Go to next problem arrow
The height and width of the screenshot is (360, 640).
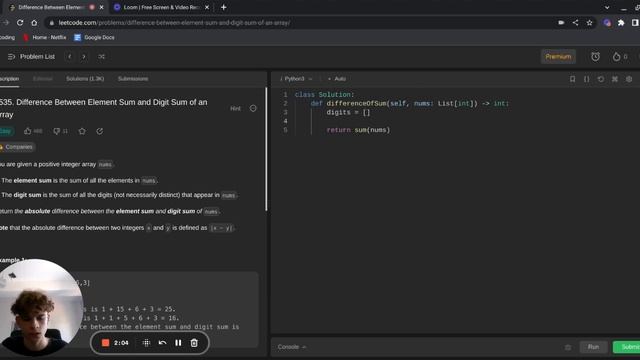tap(84, 57)
